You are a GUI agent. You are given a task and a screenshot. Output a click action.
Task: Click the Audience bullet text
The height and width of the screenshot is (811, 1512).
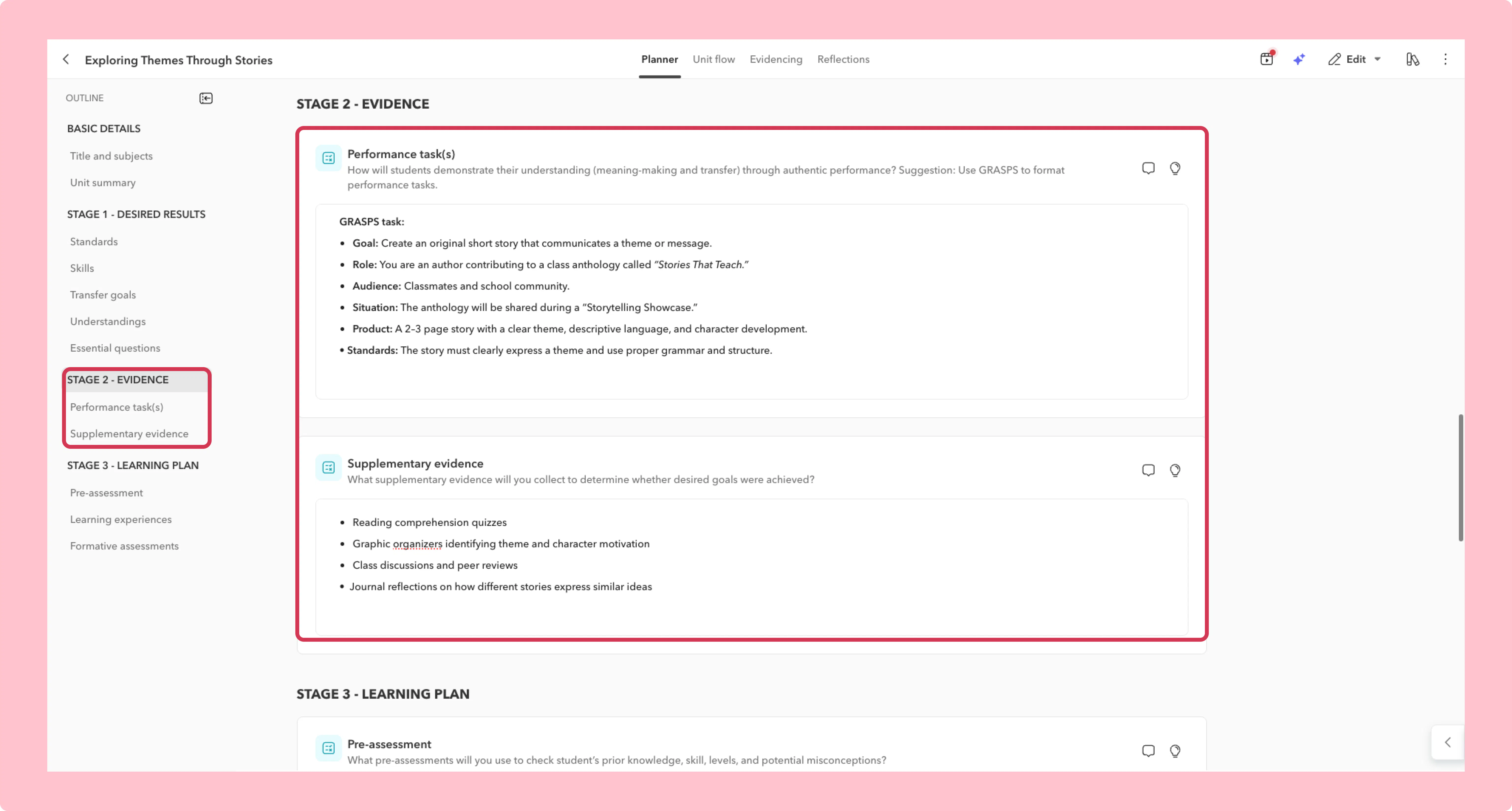pyautogui.click(x=461, y=286)
